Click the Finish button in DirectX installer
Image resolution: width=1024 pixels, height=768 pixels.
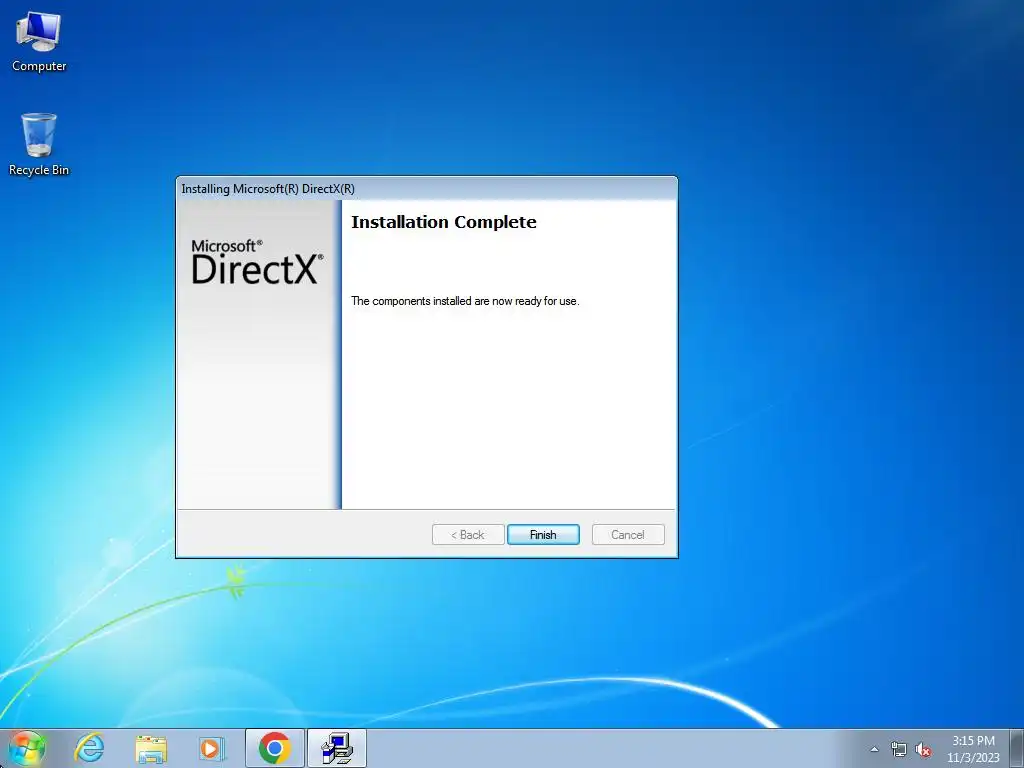[x=543, y=534]
